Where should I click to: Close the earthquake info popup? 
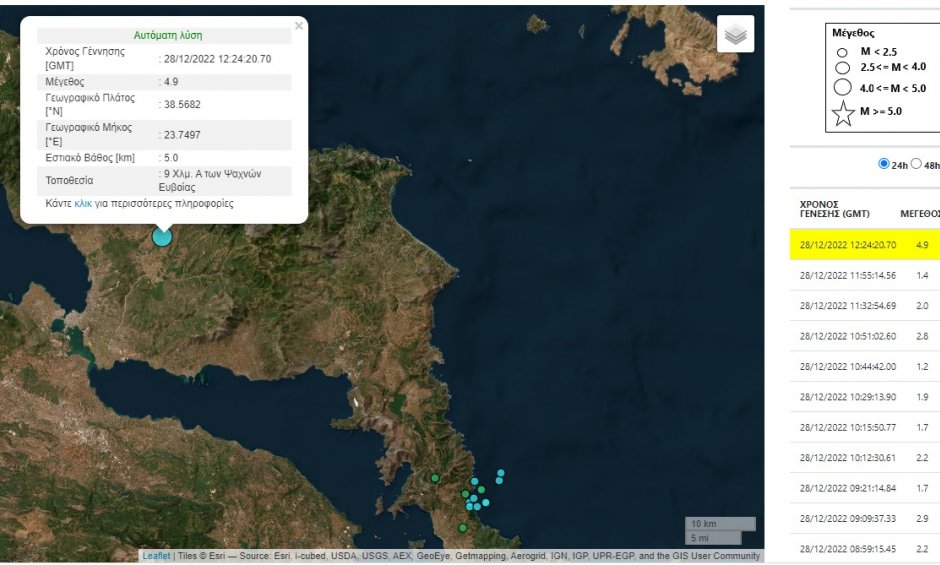[x=299, y=26]
